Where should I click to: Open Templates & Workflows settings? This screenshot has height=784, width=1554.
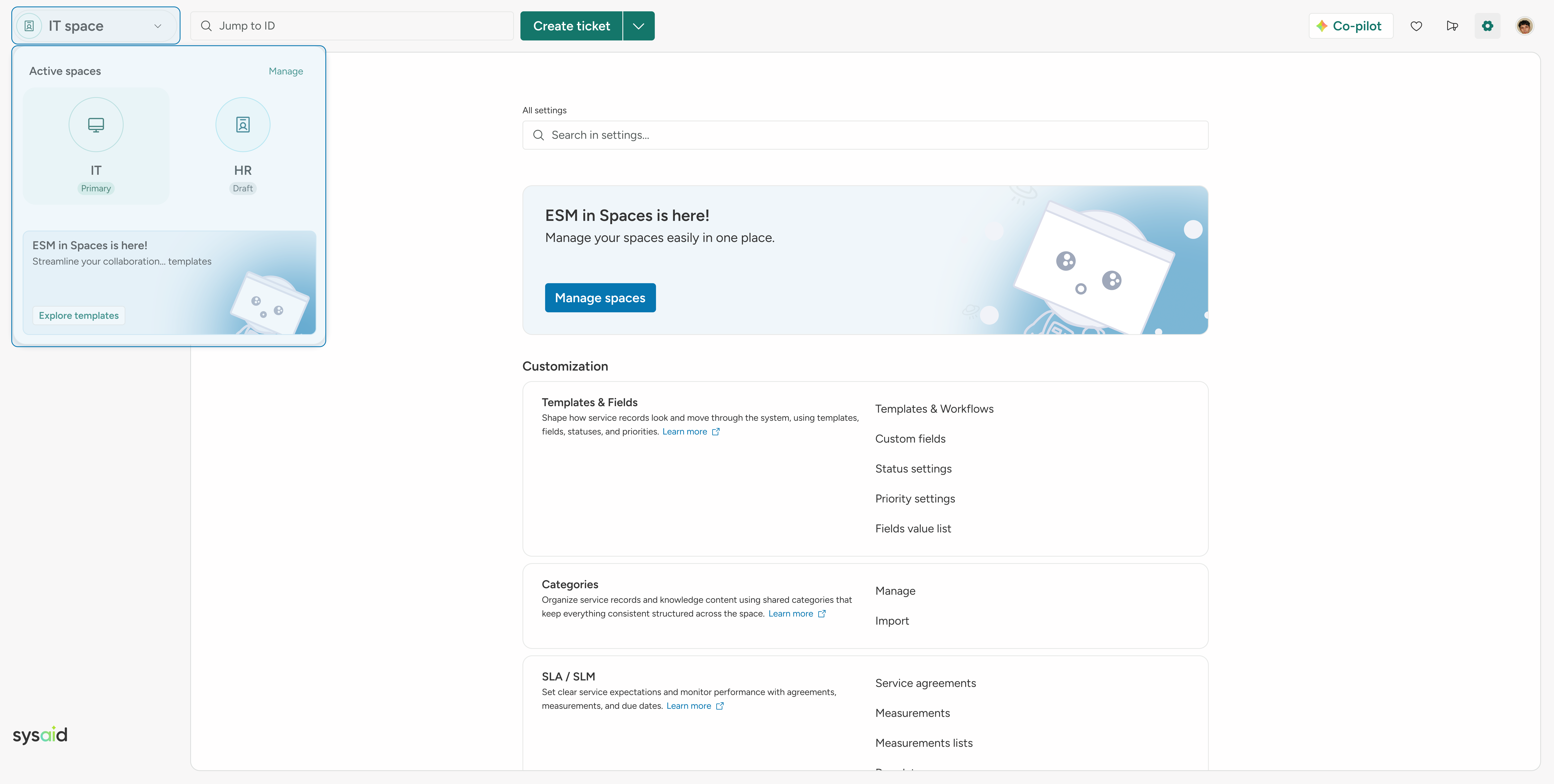point(934,409)
